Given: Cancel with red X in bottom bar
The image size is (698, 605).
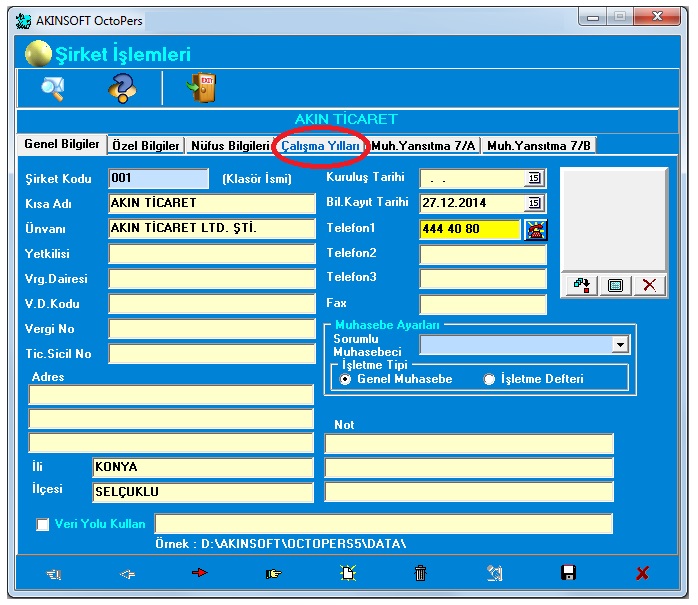Looking at the screenshot, I should (x=642, y=573).
